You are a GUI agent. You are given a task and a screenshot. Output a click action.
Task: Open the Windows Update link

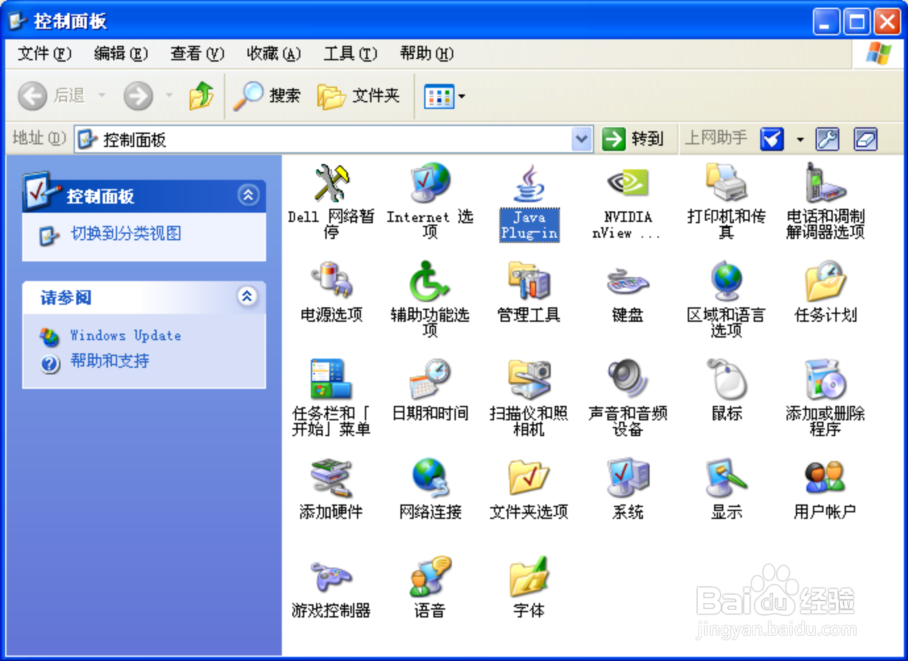[x=126, y=335]
